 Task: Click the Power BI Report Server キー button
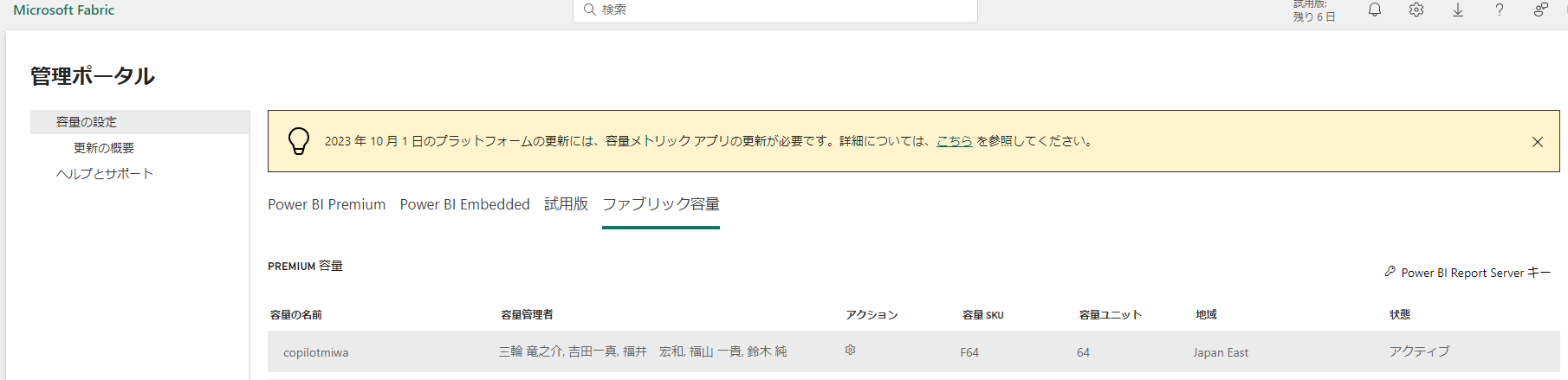coord(1468,273)
